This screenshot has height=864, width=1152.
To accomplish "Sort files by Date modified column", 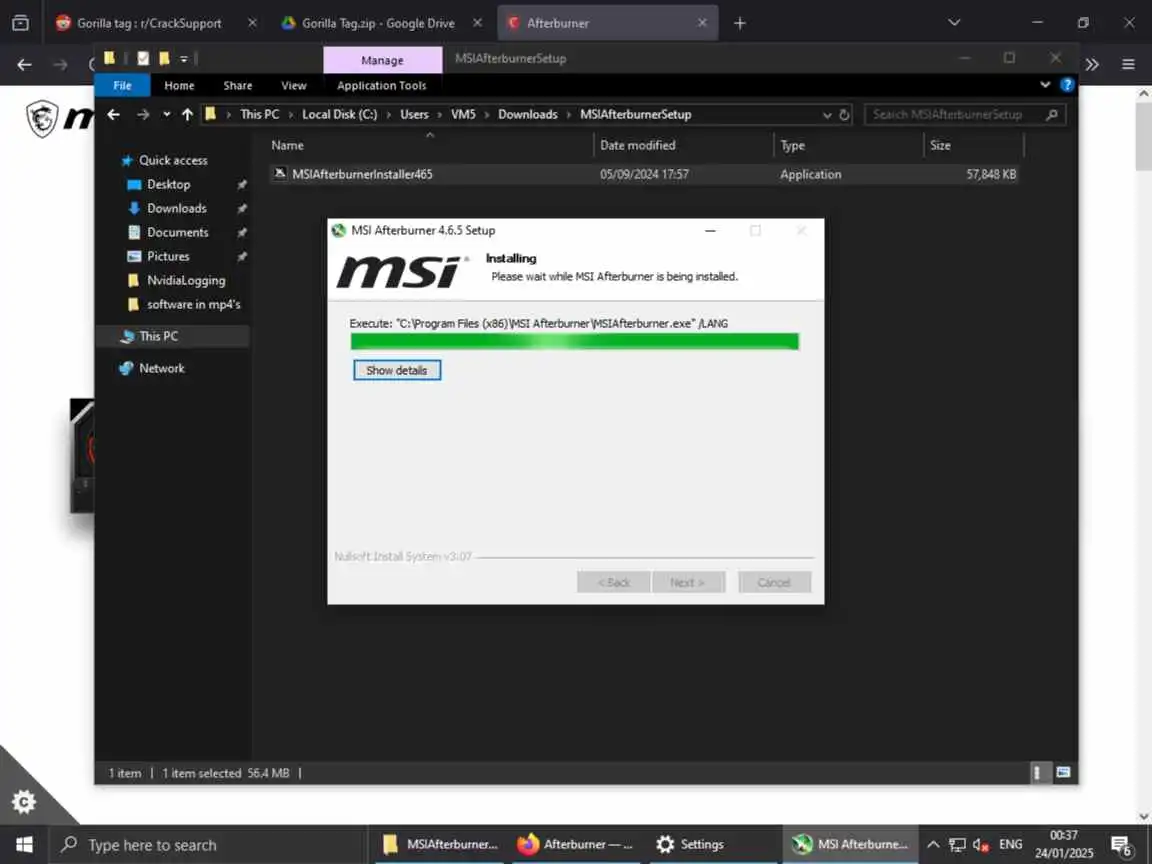I will 683,145.
